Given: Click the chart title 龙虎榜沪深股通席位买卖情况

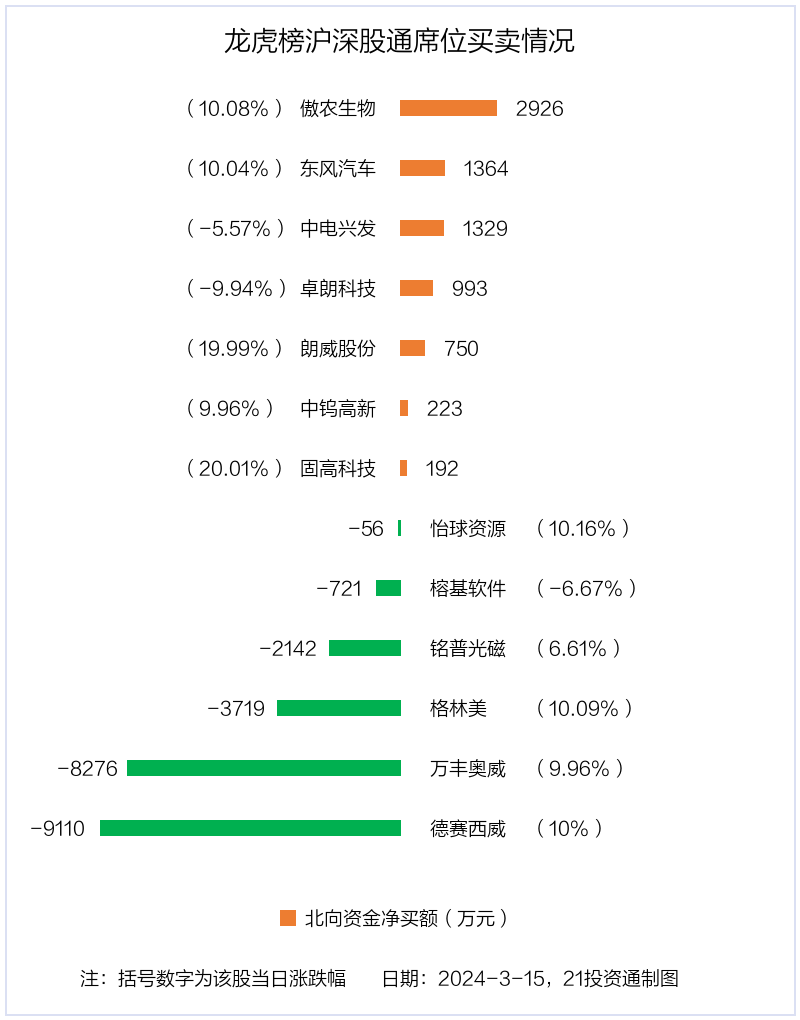Looking at the screenshot, I should (399, 40).
